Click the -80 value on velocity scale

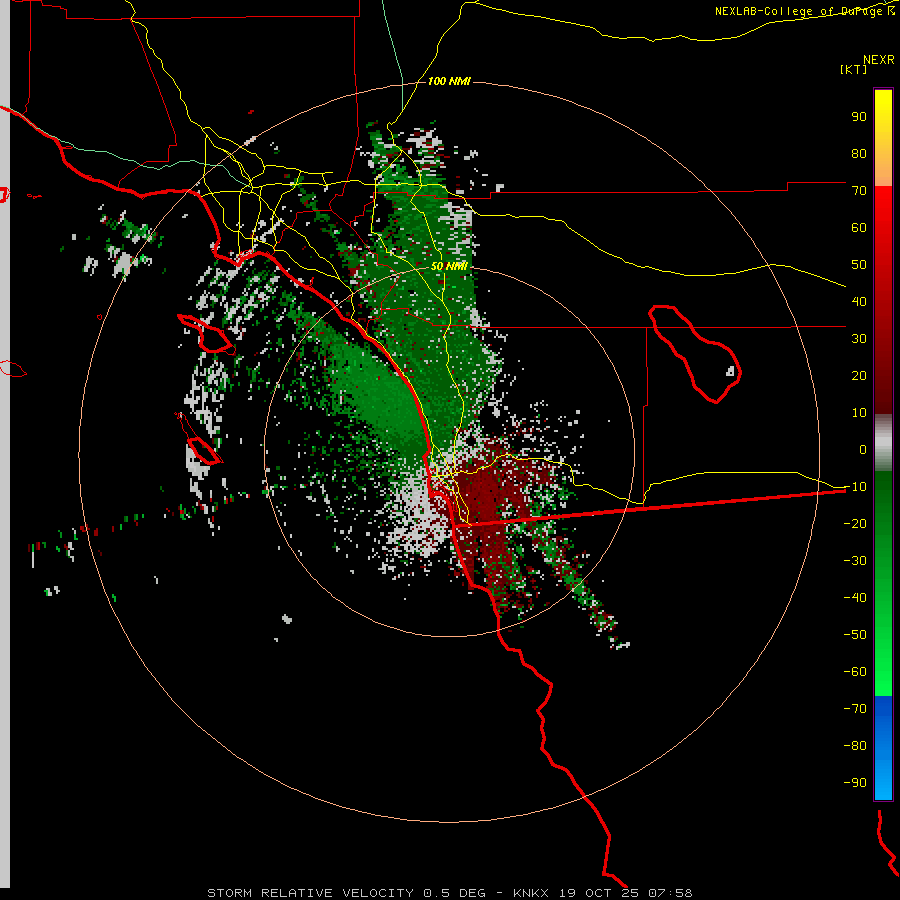855,746
